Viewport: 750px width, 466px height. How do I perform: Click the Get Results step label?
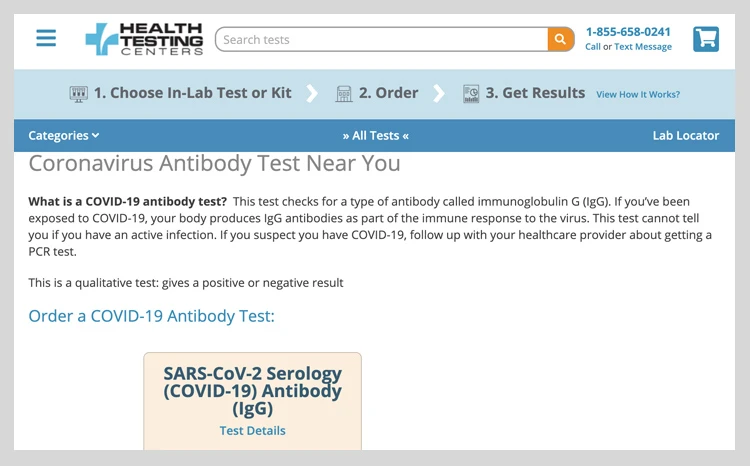(x=535, y=93)
